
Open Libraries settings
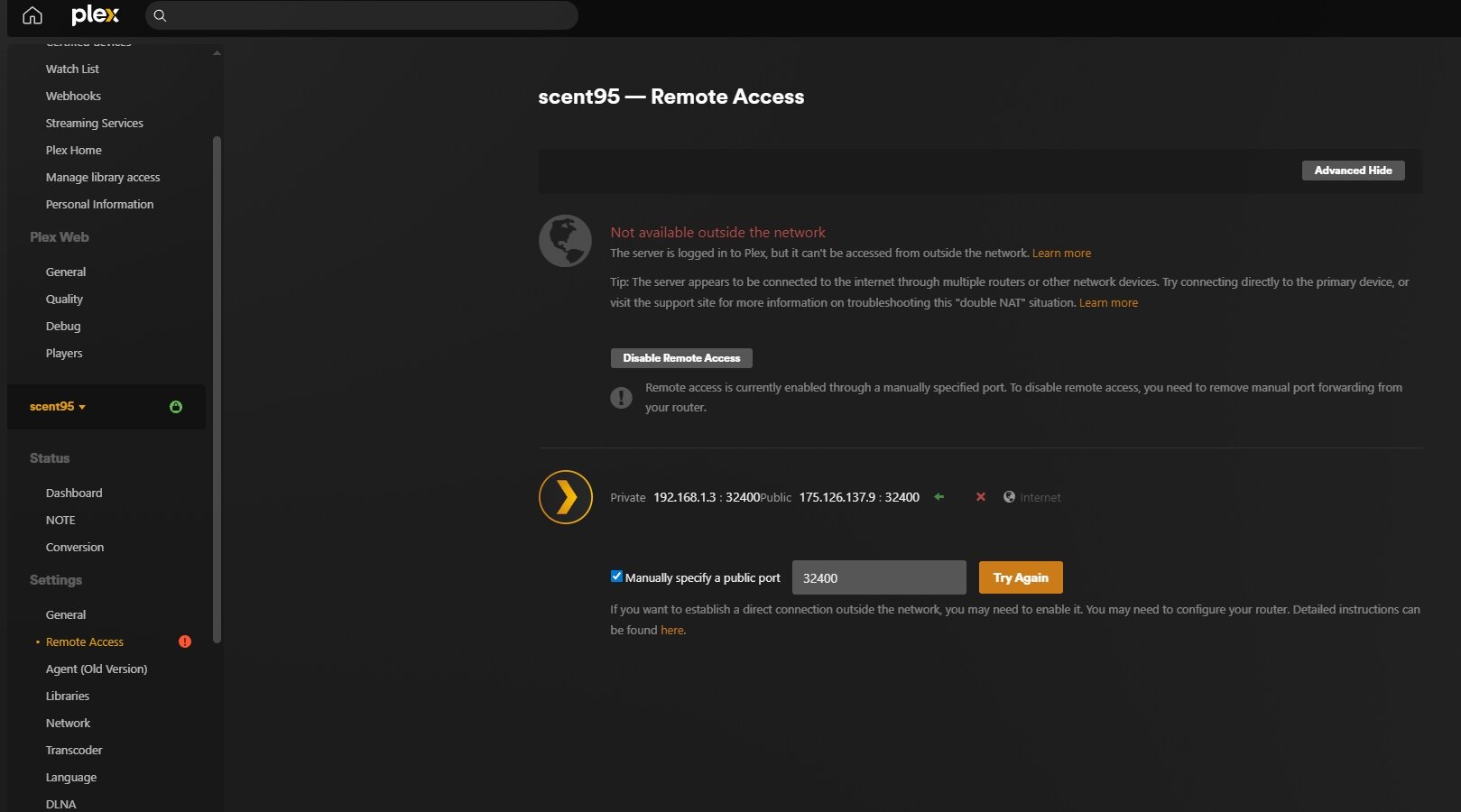pyautogui.click(x=68, y=696)
